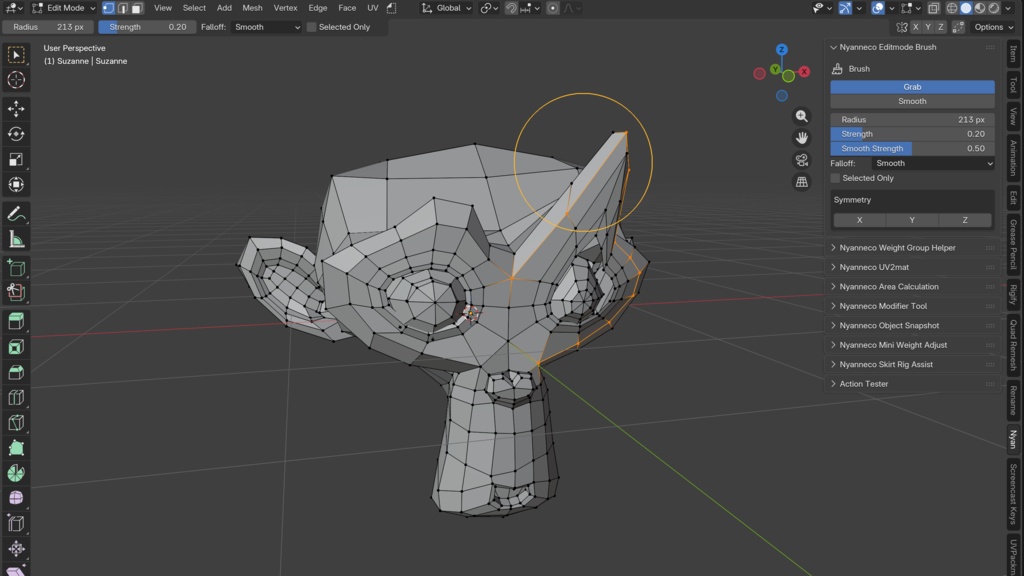Expand Nyanneco Weight Group Helper panel
The image size is (1024, 576).
897,248
